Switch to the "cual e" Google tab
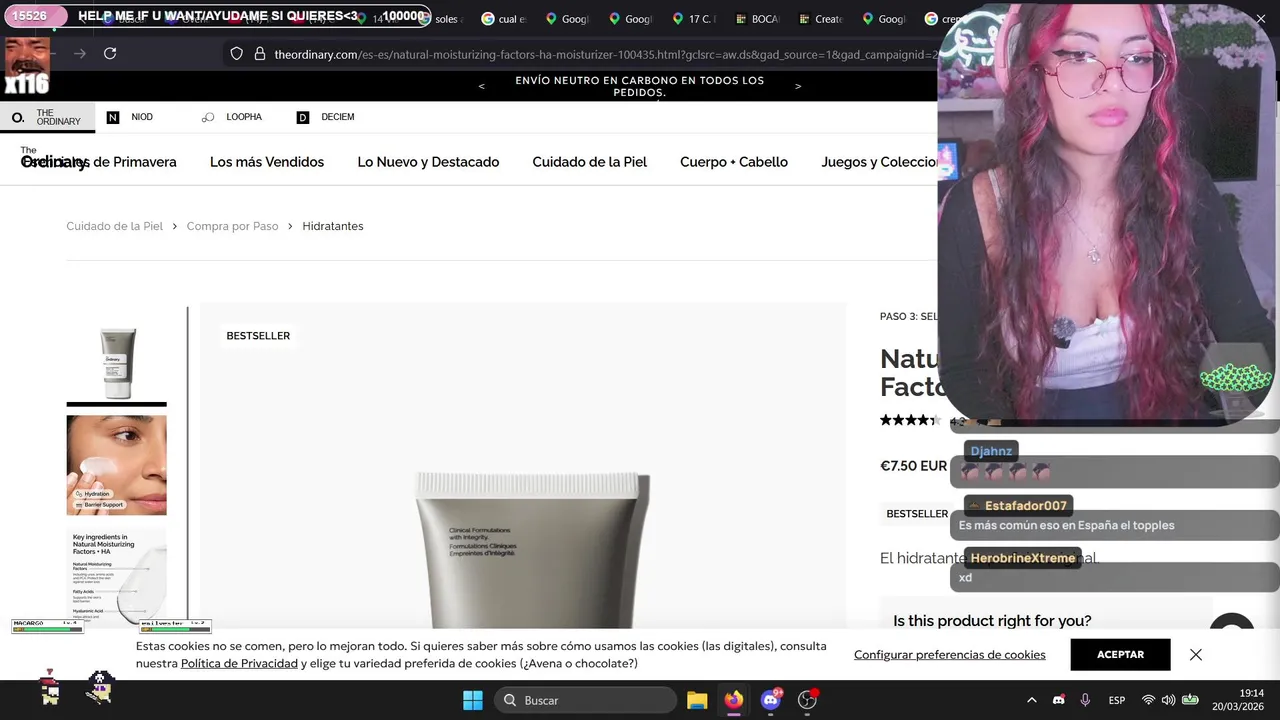The width and height of the screenshot is (1280, 720). (x=504, y=19)
